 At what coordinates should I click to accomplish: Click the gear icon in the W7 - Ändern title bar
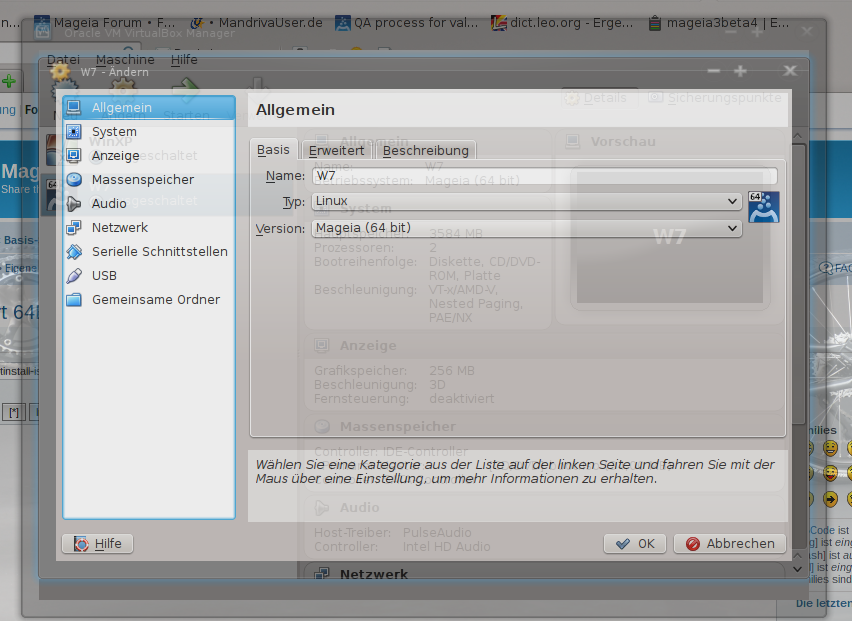[60, 71]
